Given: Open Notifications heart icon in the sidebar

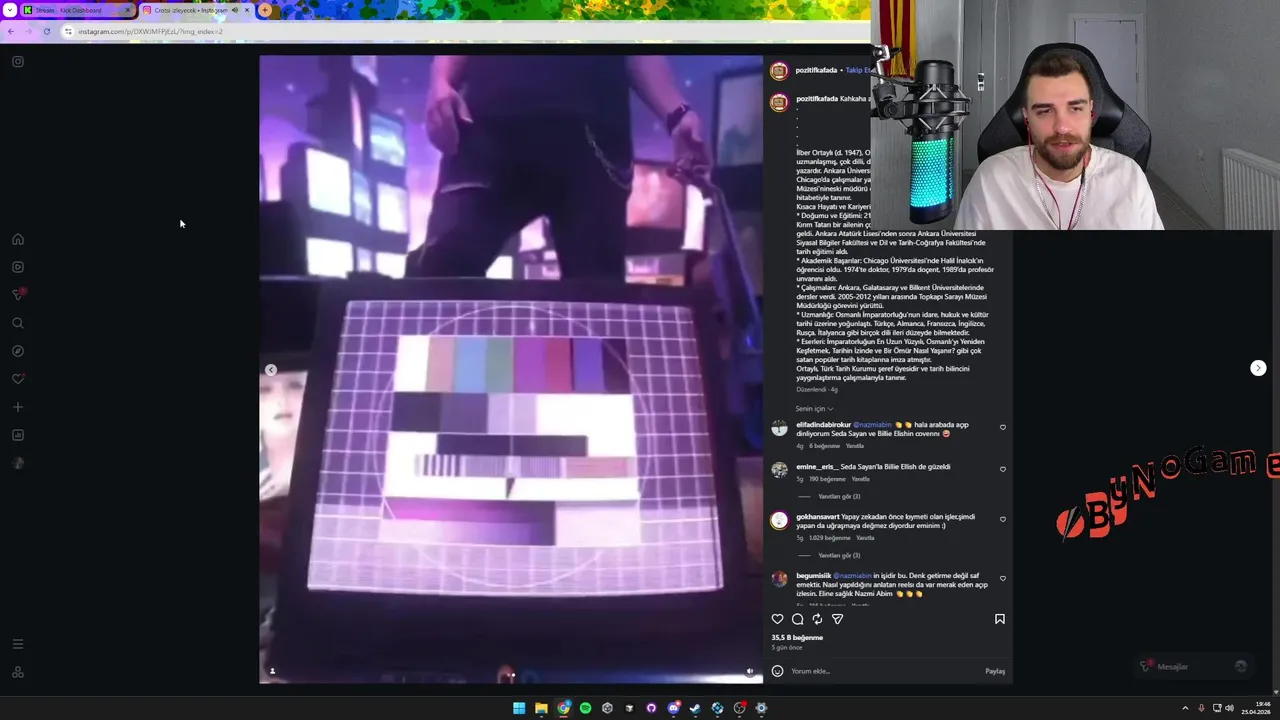Looking at the screenshot, I should (18, 379).
